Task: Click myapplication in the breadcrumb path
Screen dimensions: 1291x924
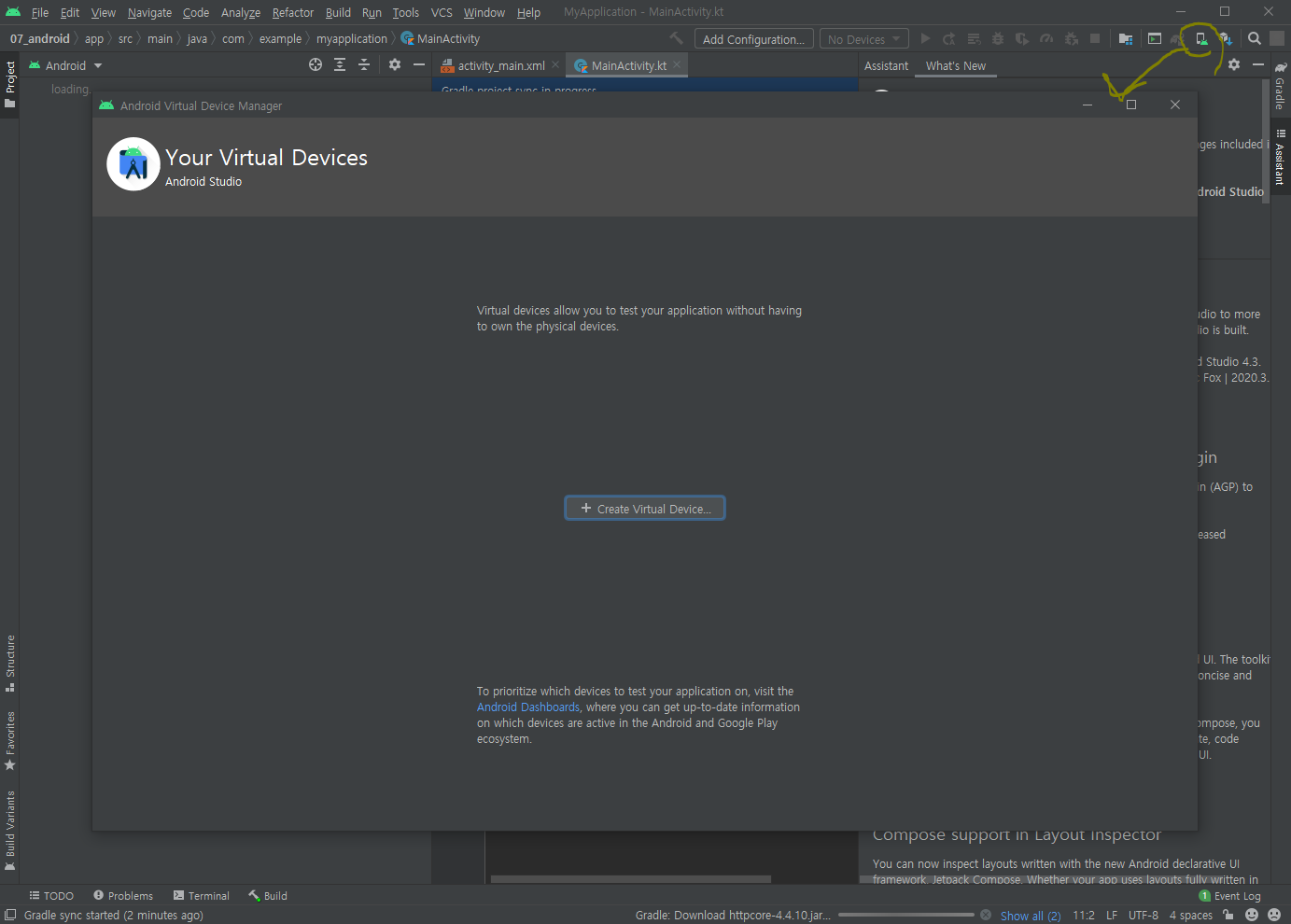Action: tap(351, 38)
